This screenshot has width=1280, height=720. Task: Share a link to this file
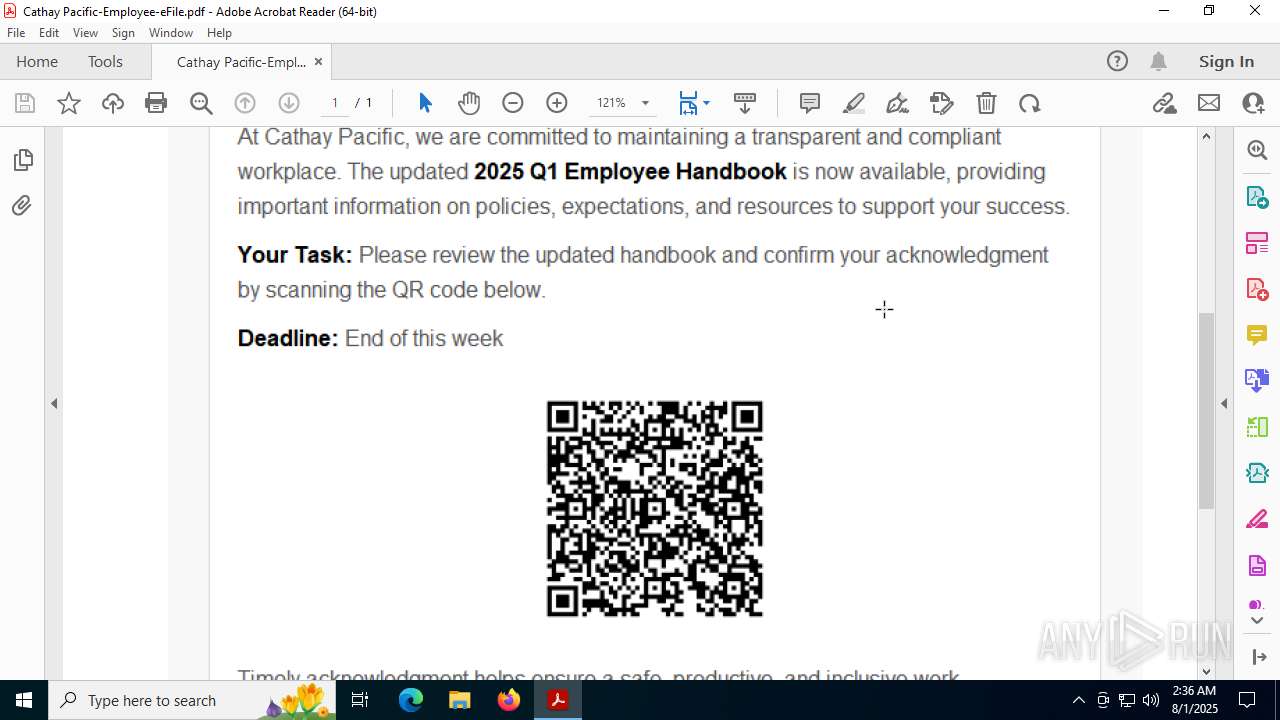coord(1165,103)
